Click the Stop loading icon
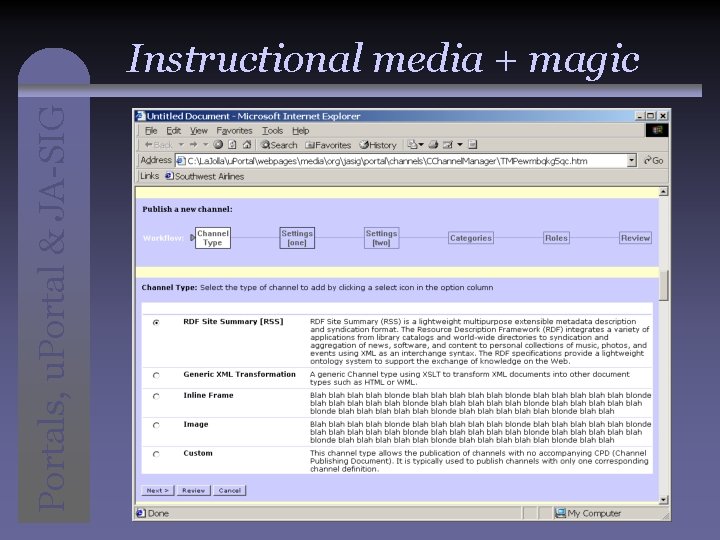 (218, 145)
